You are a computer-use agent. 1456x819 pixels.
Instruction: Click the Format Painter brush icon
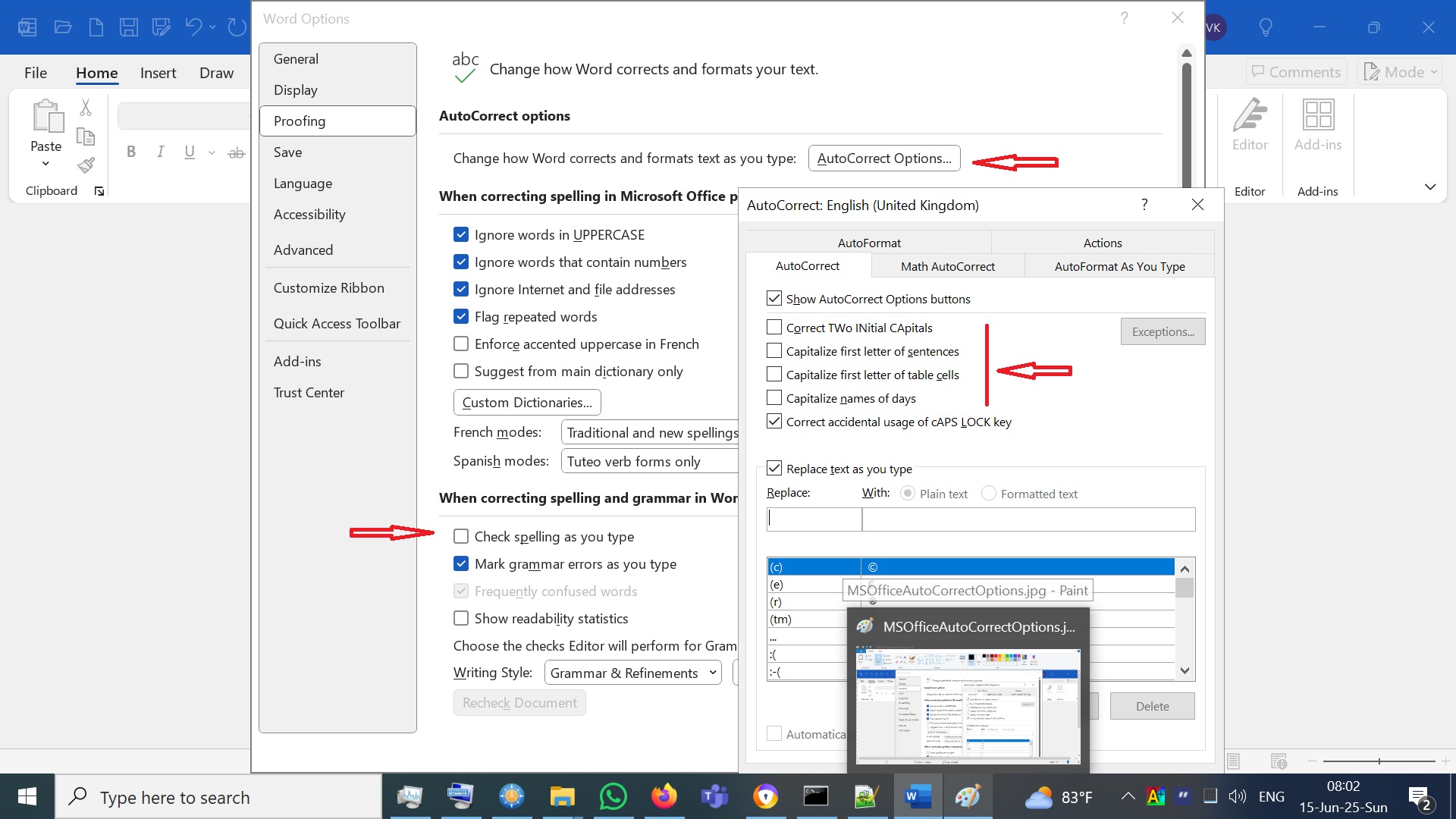86,165
